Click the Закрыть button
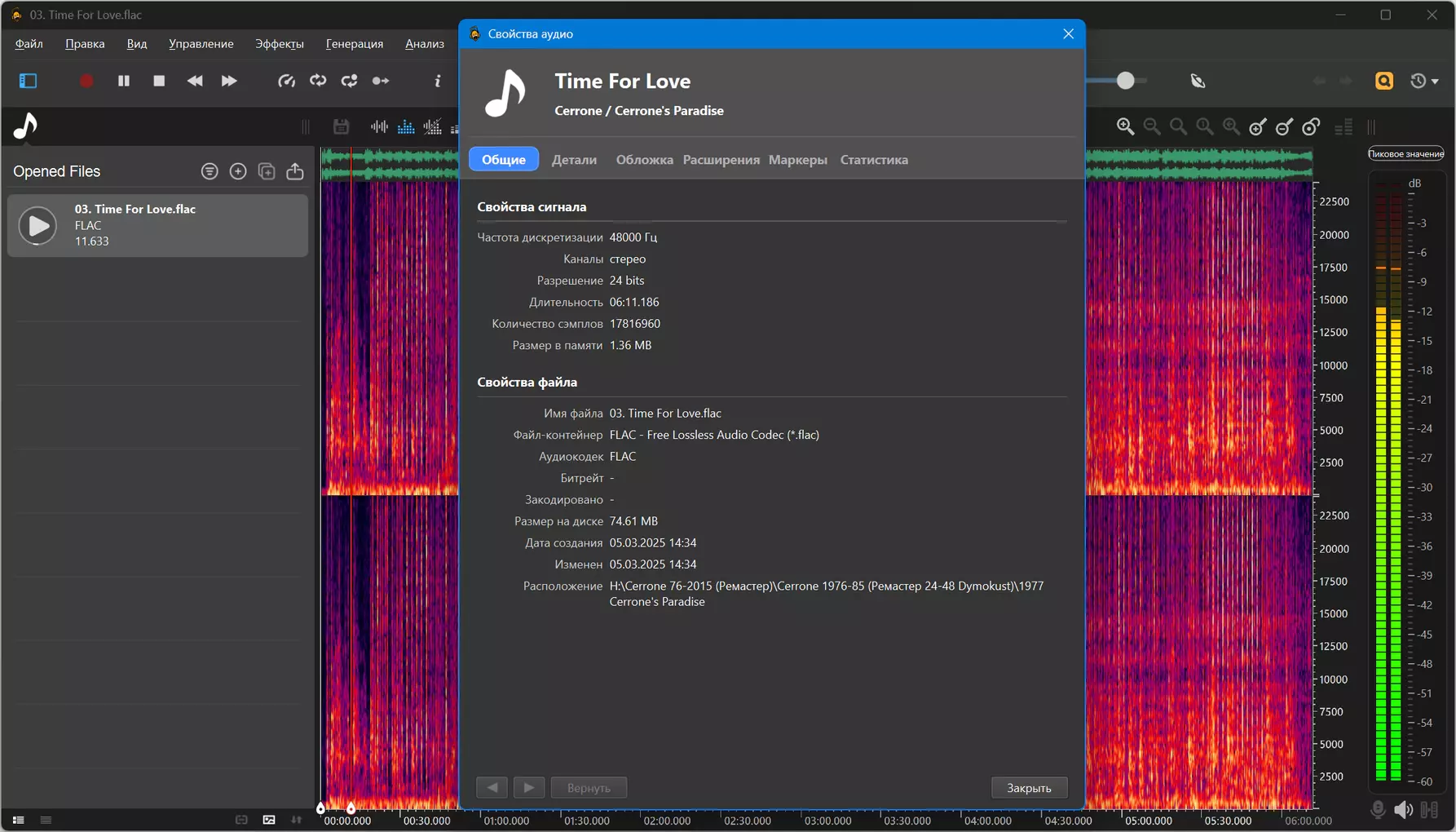The width and height of the screenshot is (1456, 832). [x=1029, y=788]
